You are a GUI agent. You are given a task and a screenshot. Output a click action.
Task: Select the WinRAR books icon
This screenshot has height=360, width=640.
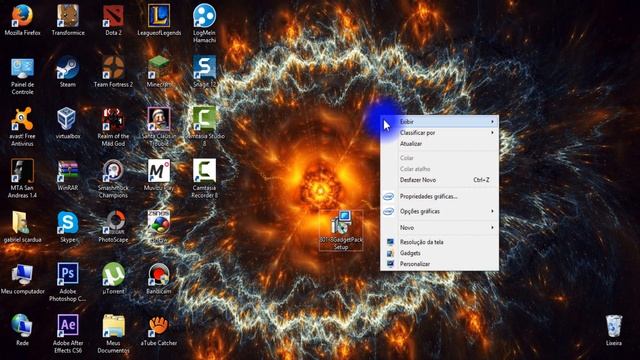[68, 171]
